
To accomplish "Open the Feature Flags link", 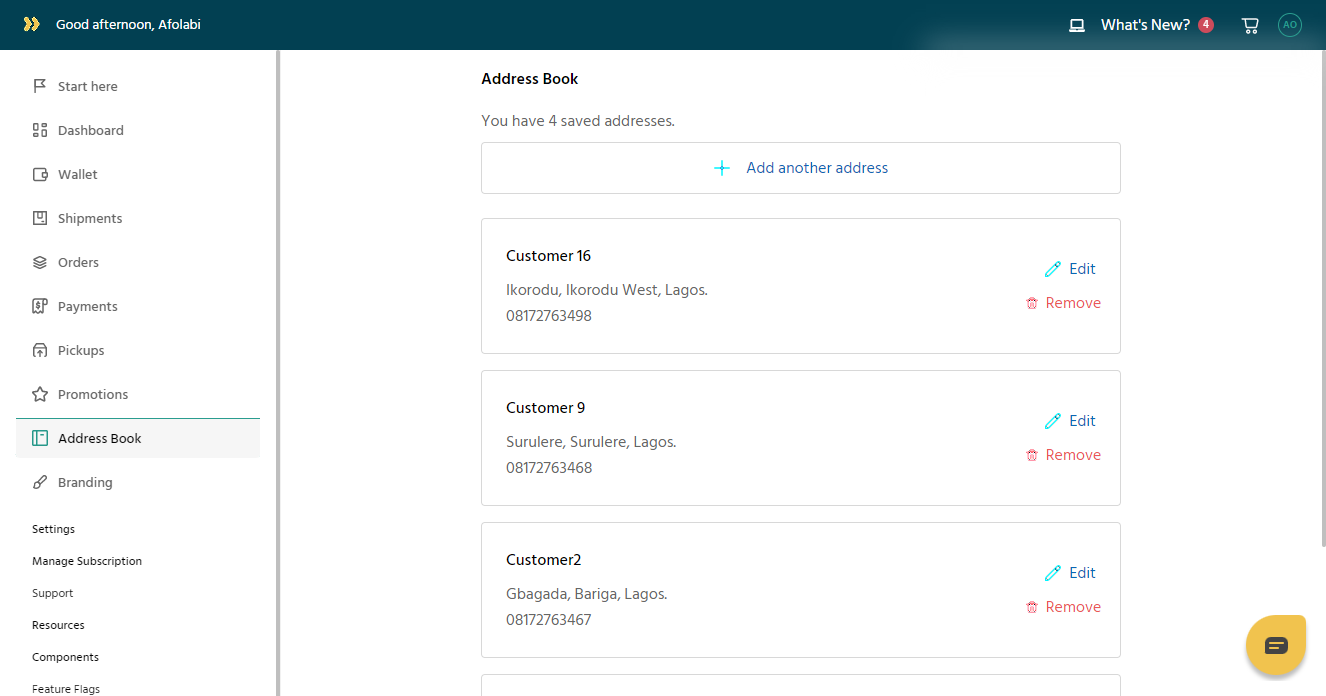I will [x=66, y=689].
